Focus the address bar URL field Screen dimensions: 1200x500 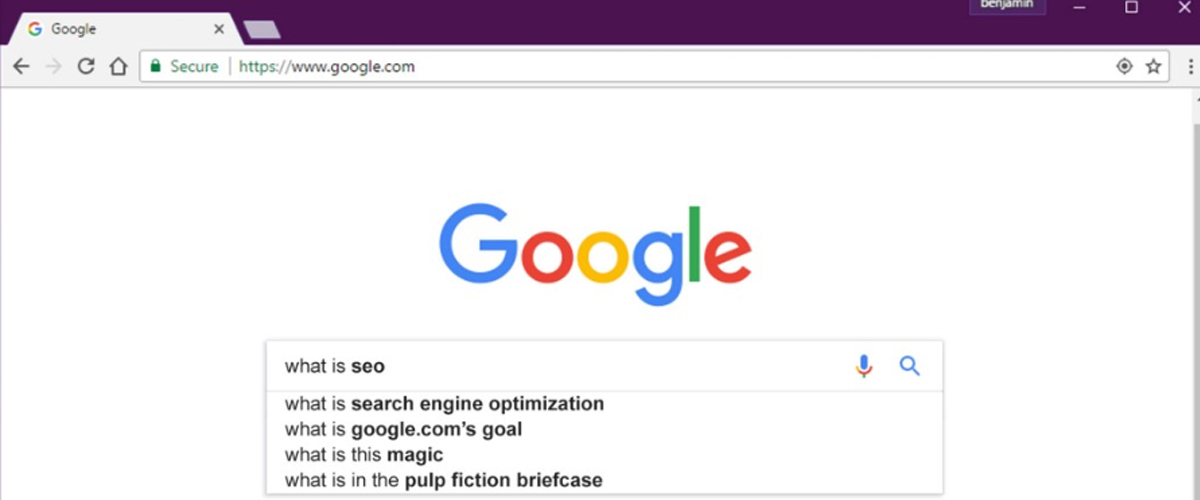coord(600,67)
